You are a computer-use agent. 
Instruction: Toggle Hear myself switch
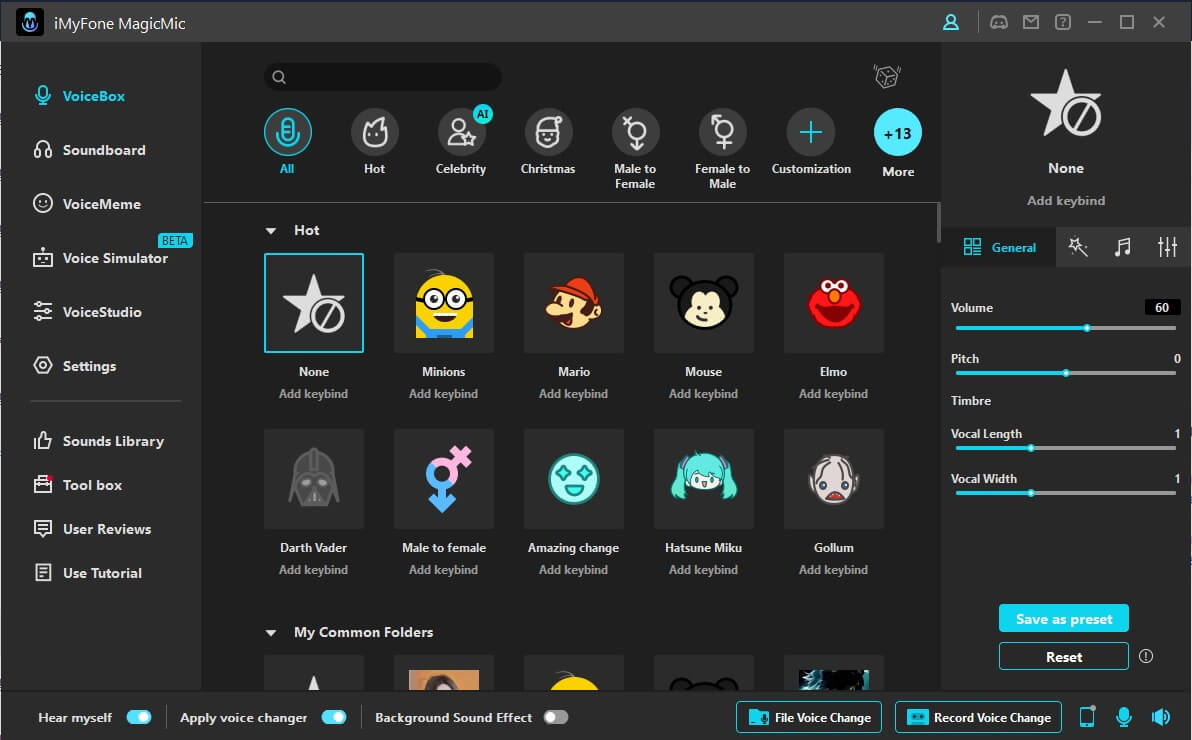click(139, 717)
